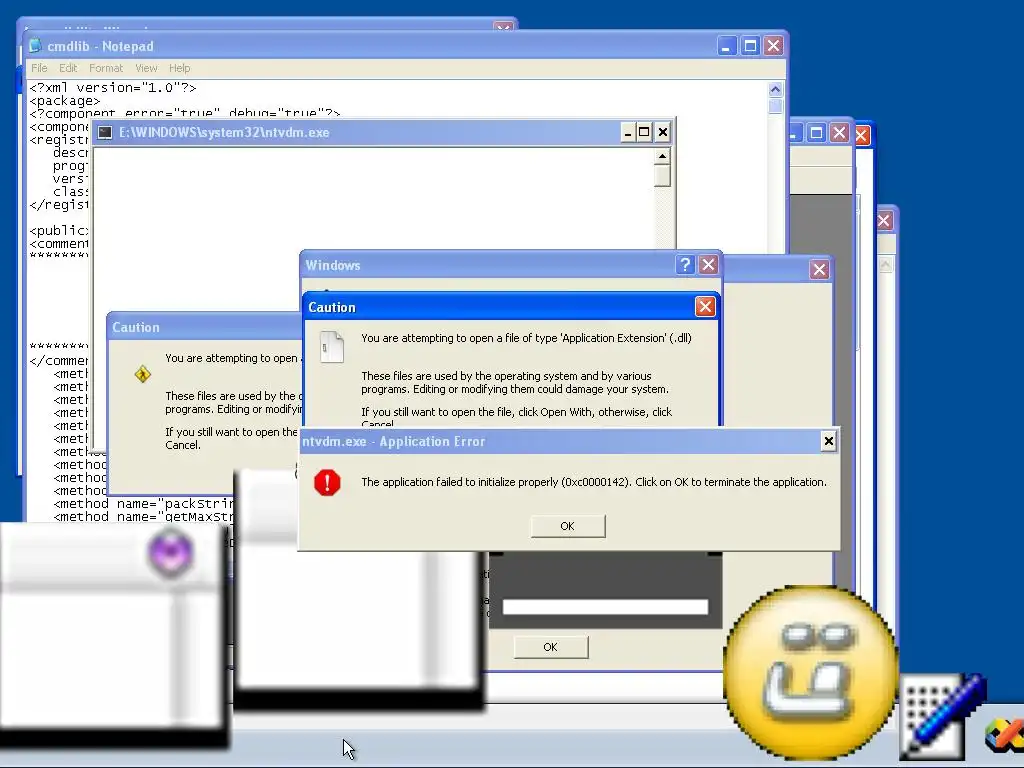Open the Edit menu in cmdlib Notepad
This screenshot has height=768, width=1024.
click(x=68, y=68)
